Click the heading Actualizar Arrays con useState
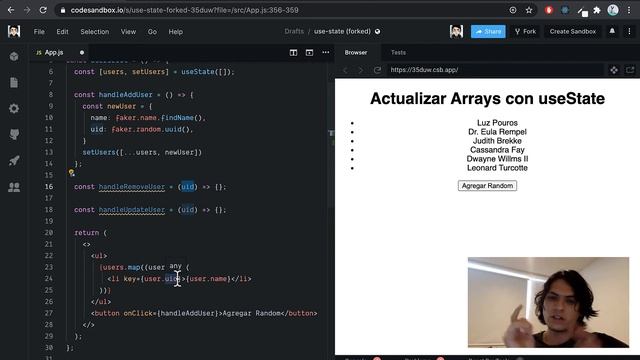640x360 pixels. tap(487, 98)
